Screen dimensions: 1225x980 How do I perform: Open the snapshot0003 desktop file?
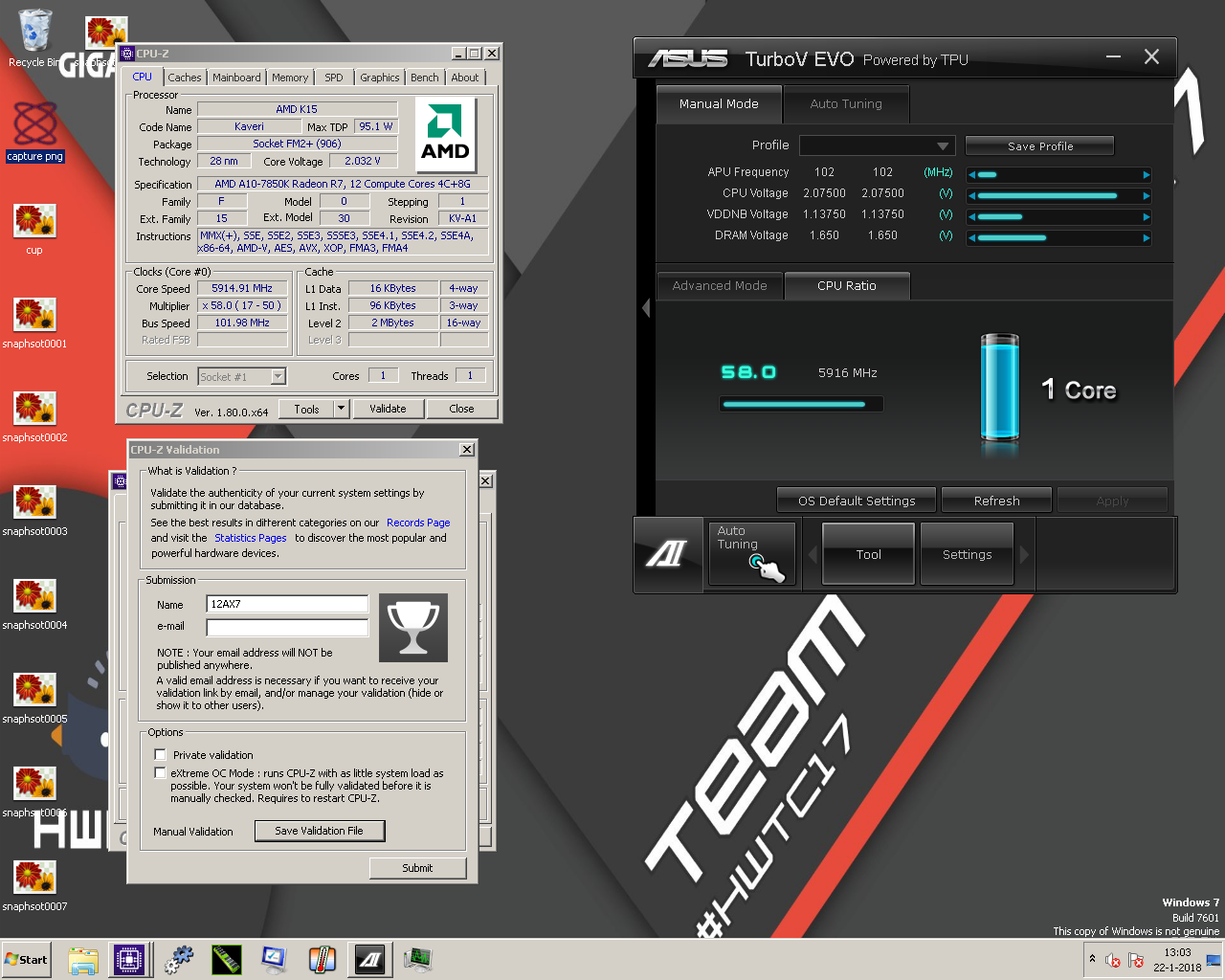click(x=34, y=511)
